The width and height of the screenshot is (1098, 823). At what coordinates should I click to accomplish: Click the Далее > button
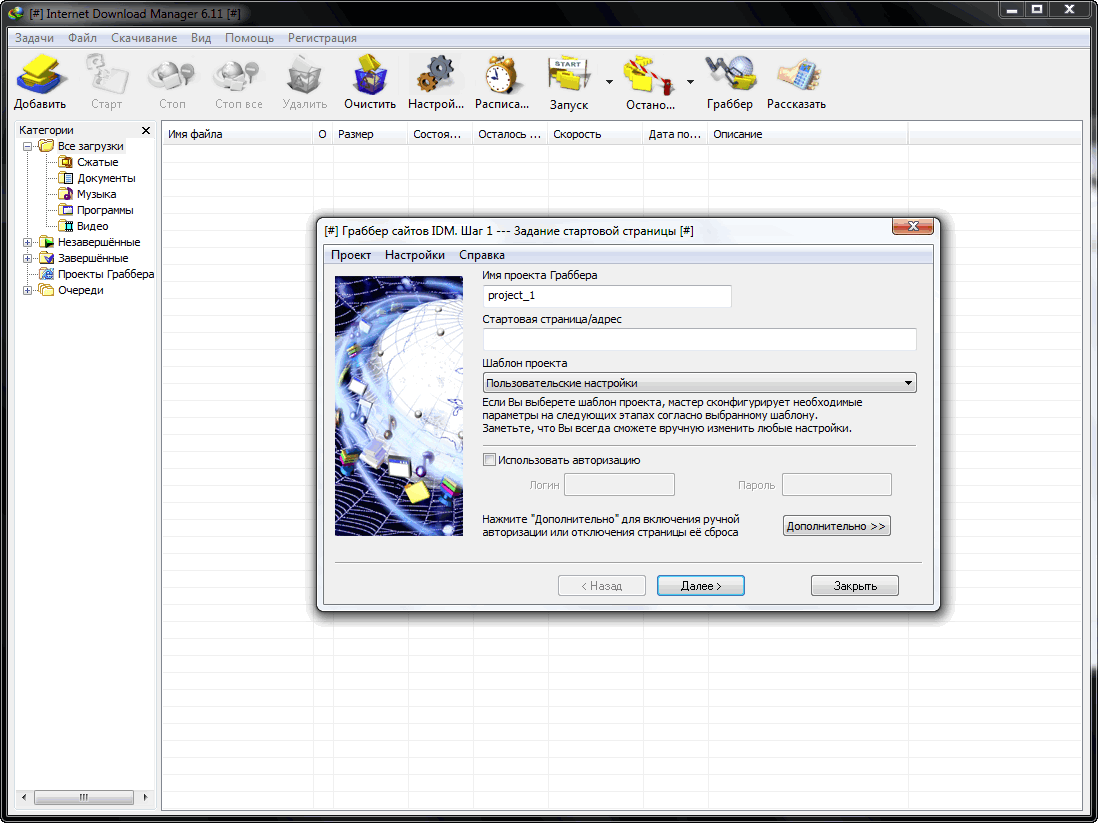pyautogui.click(x=701, y=586)
